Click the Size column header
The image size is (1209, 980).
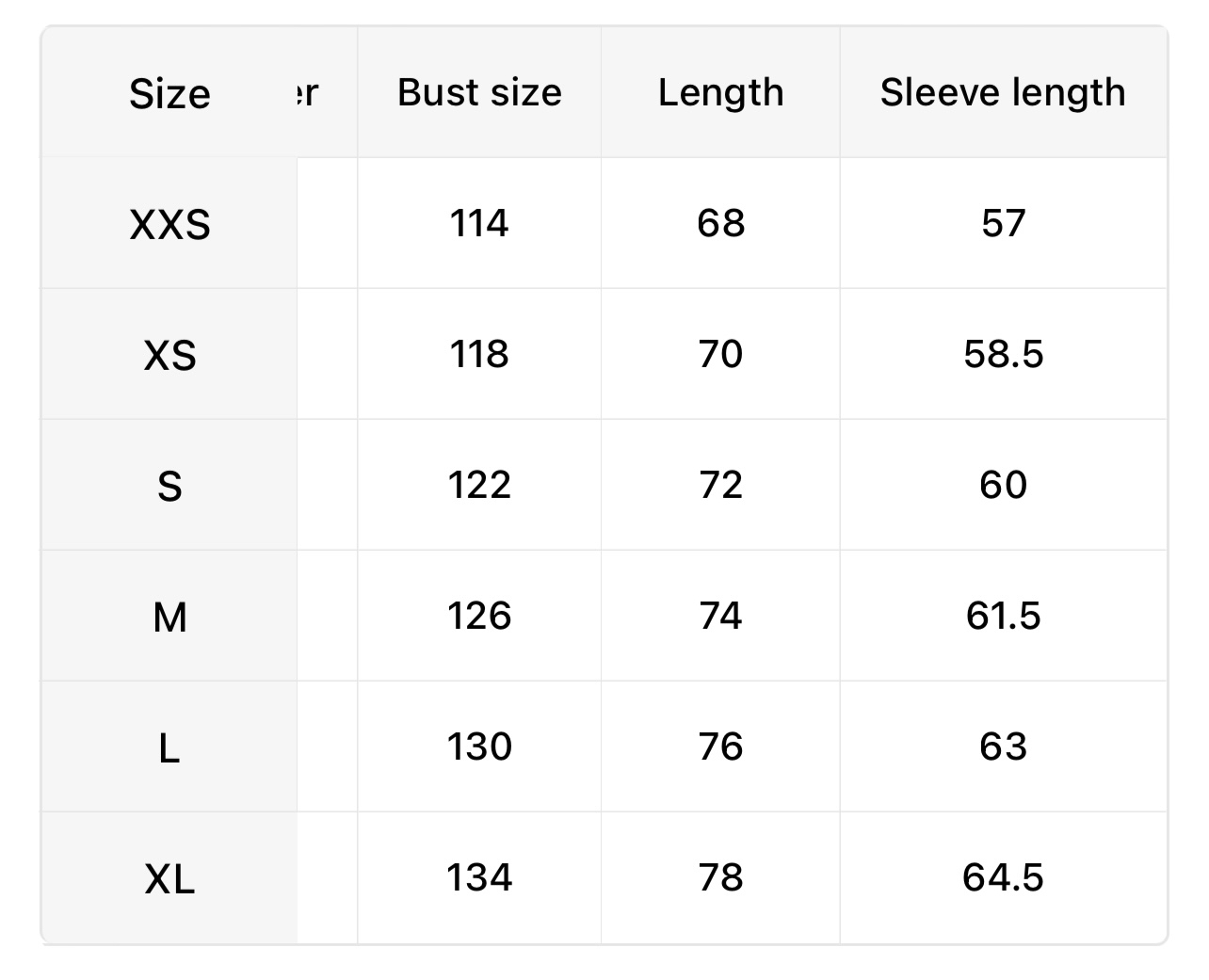click(169, 94)
